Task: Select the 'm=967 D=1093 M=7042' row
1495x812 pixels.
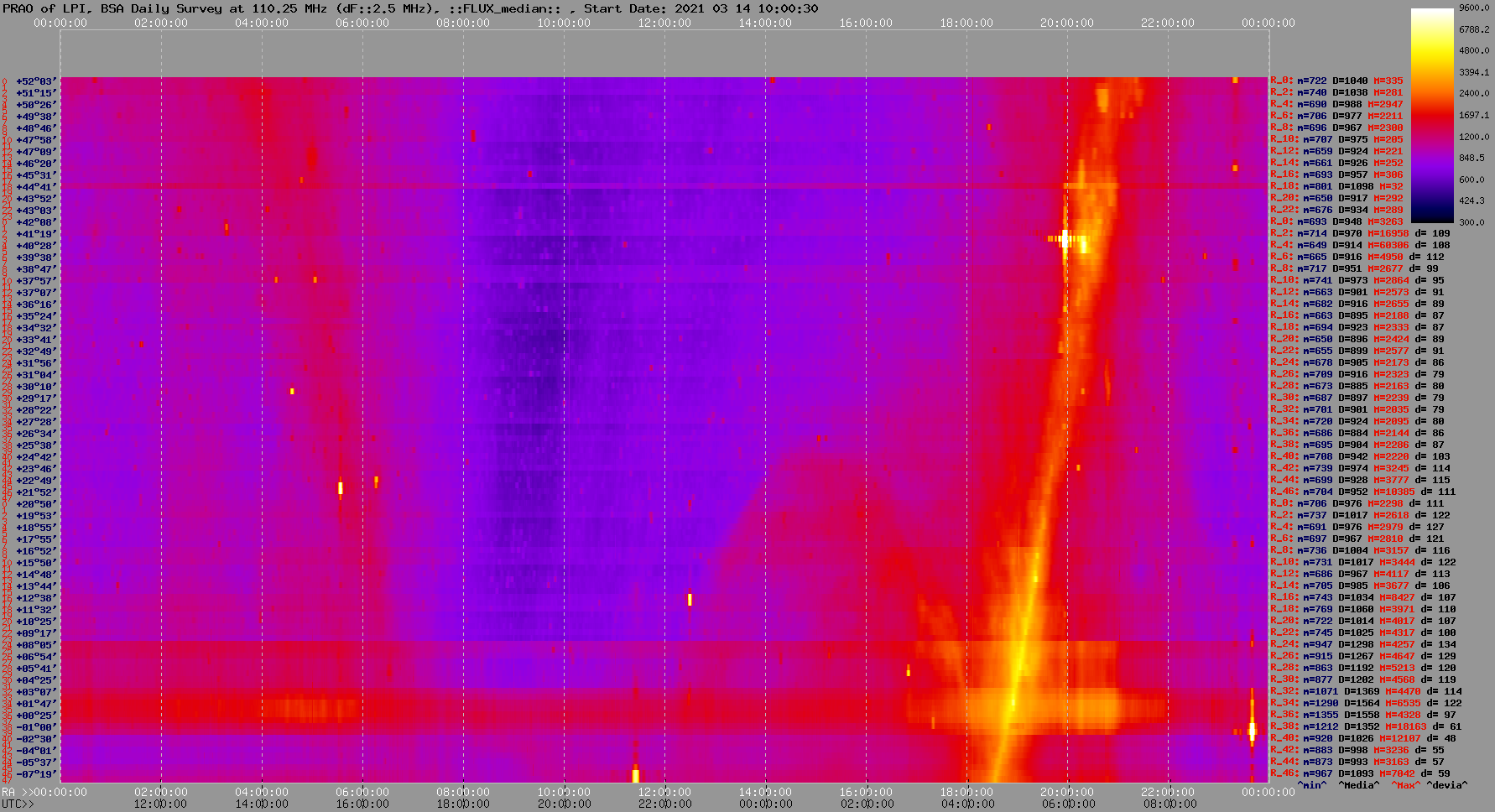Action: 1361,774
